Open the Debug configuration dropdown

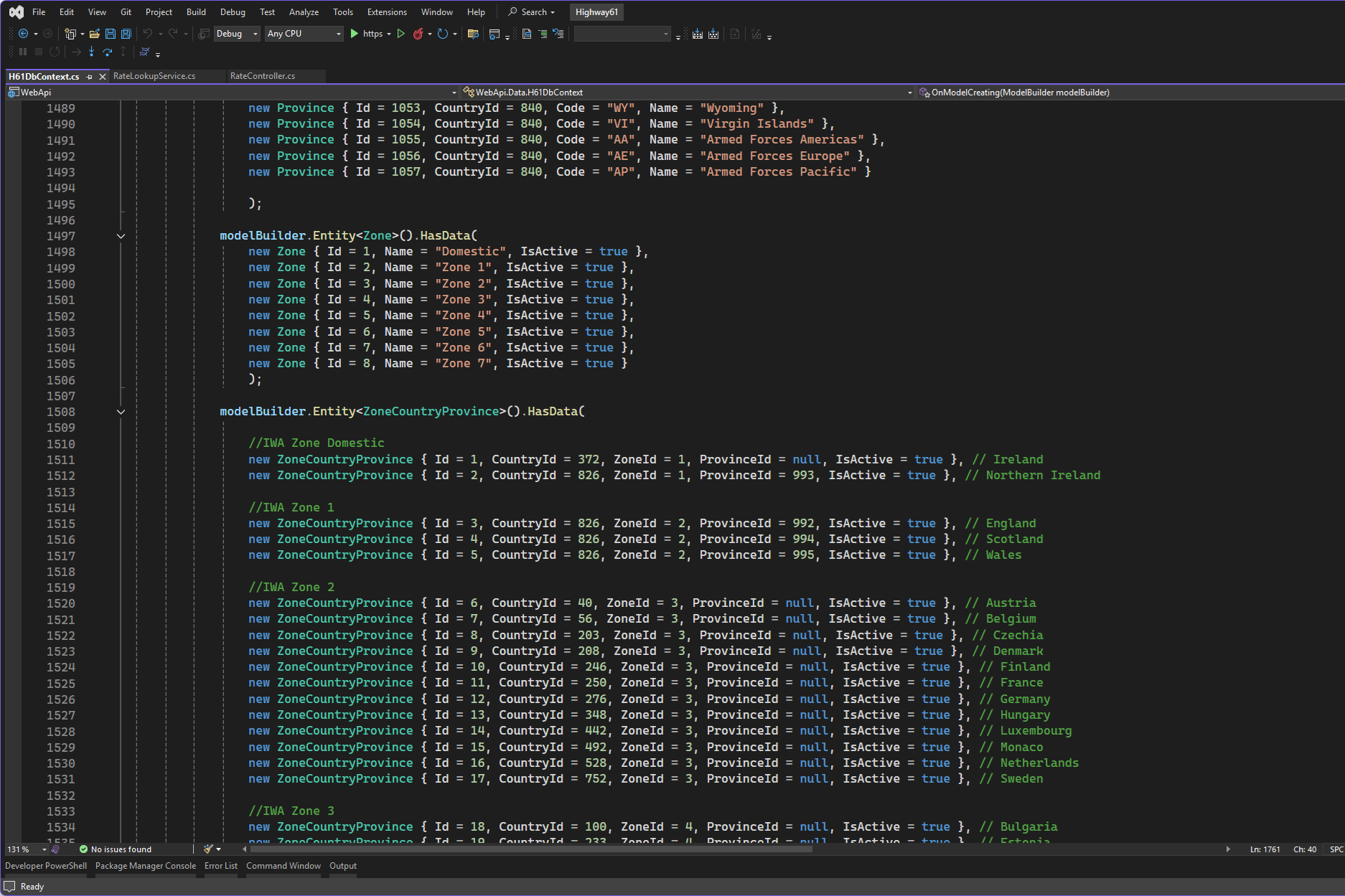[x=237, y=34]
